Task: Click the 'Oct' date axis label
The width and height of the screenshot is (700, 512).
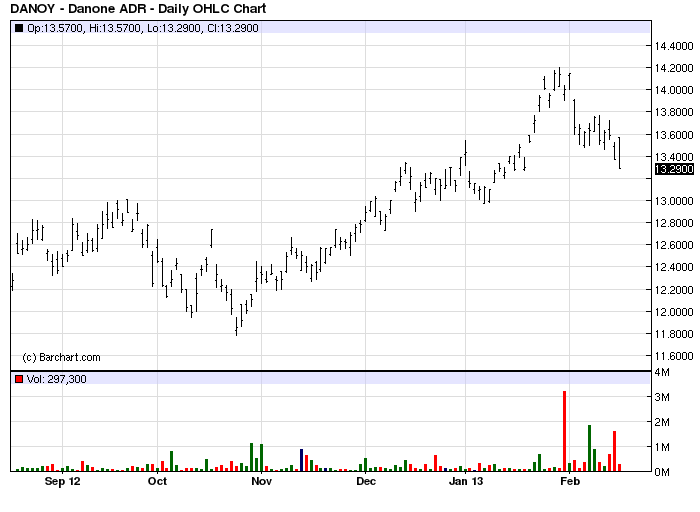Action: [x=158, y=481]
